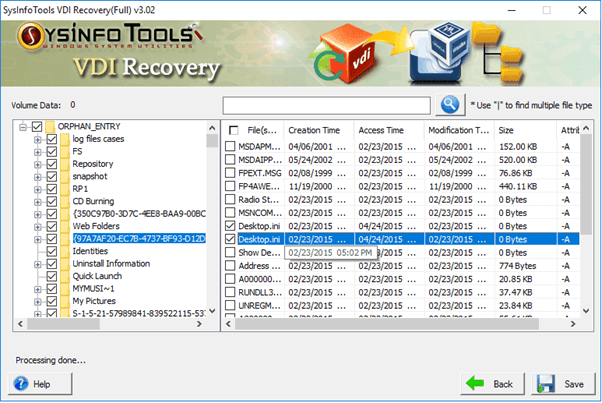
Task: Uncheck the Identities folder checkbox
Action: (x=52, y=251)
